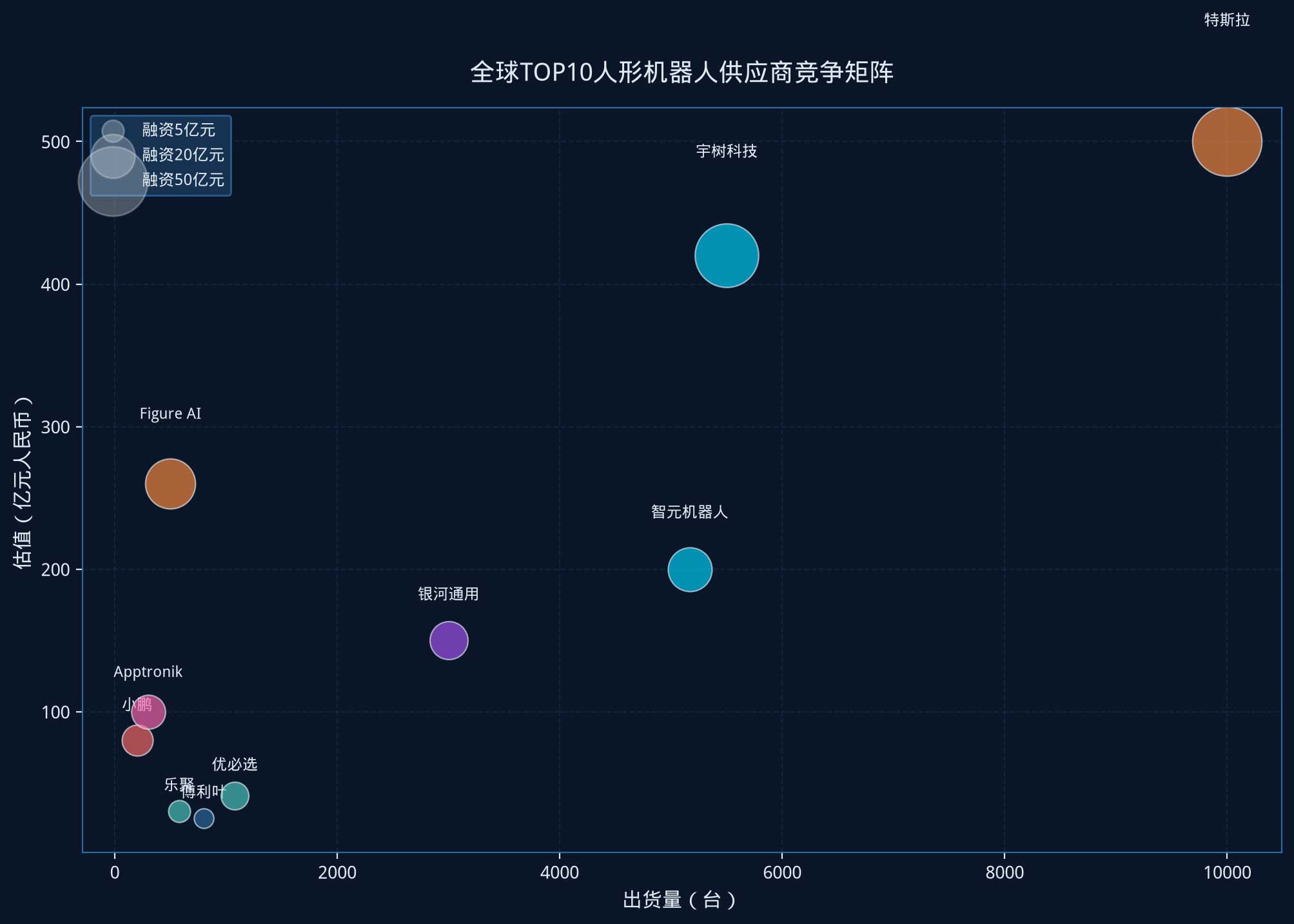Select the 傅利叶 label
The width and height of the screenshot is (1294, 924).
[x=204, y=791]
